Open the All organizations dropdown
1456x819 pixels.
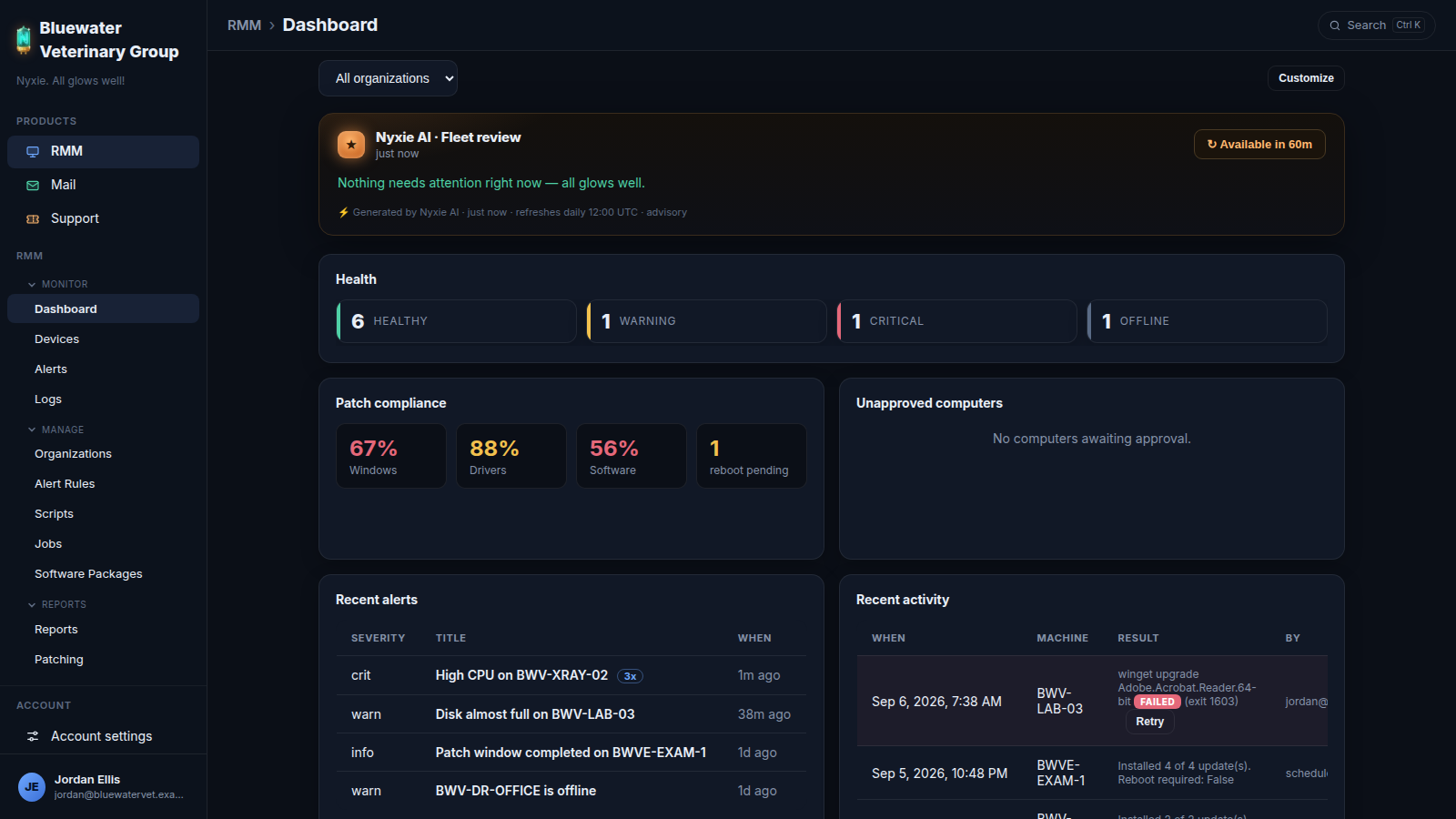(x=388, y=78)
